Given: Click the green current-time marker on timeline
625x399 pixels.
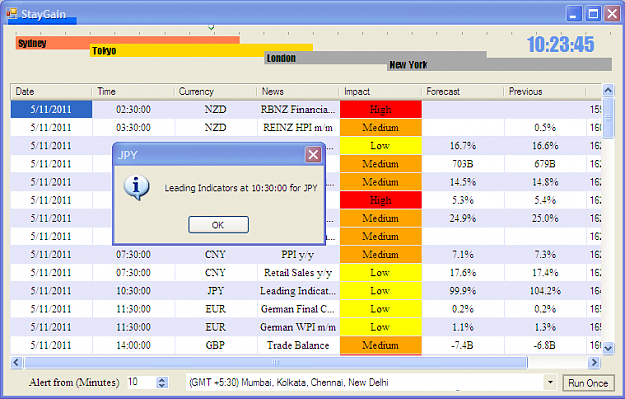Looking at the screenshot, I should 211,27.
